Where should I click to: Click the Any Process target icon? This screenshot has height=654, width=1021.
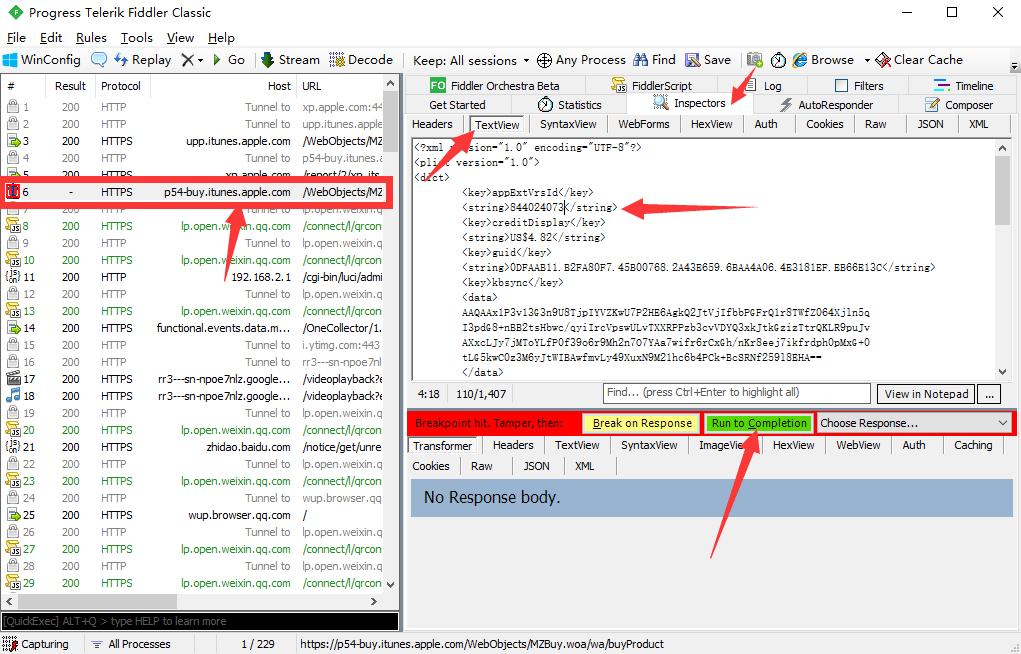[x=544, y=60]
